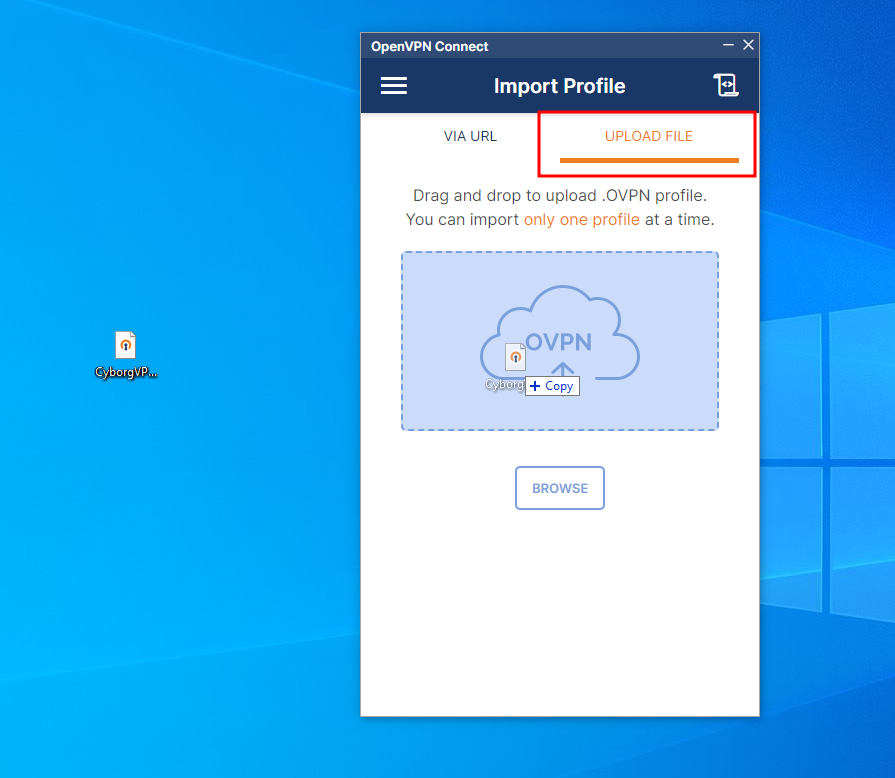Click the OVPN cloud upload drop zone

click(x=560, y=341)
